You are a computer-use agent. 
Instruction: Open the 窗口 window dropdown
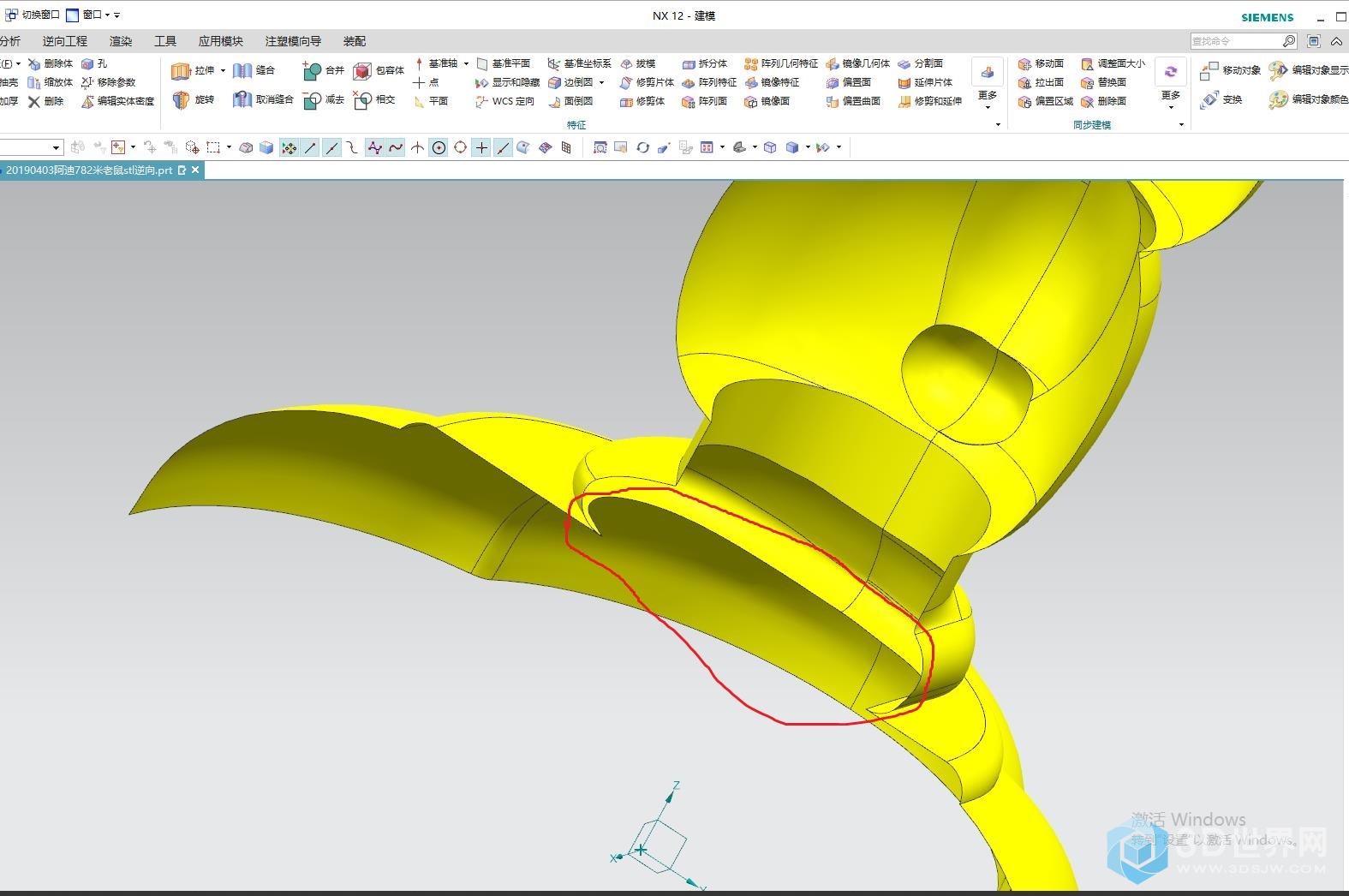pyautogui.click(x=88, y=15)
